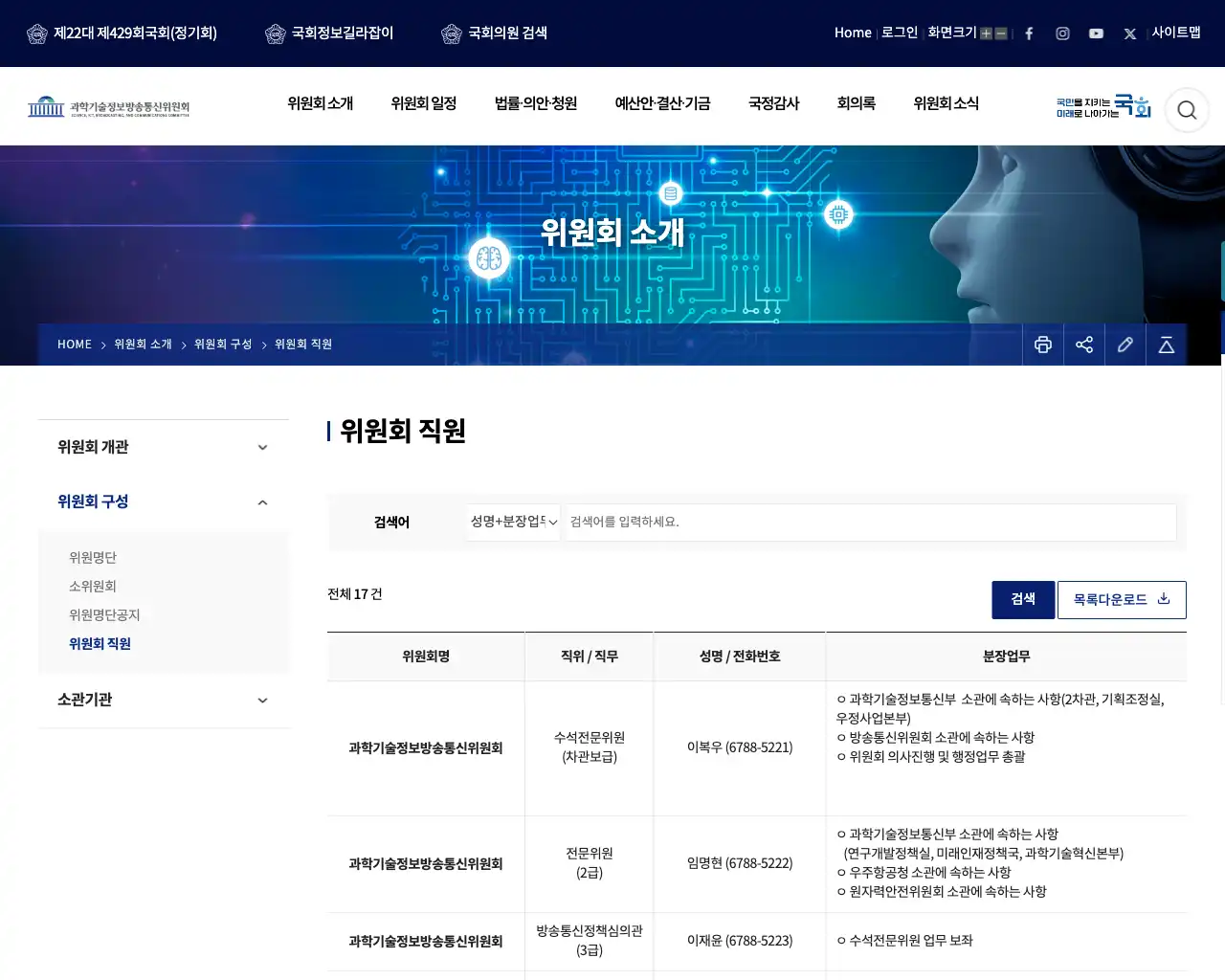The width and height of the screenshot is (1225, 980).
Task: Click the committee logo at top left
Action: click(x=109, y=106)
